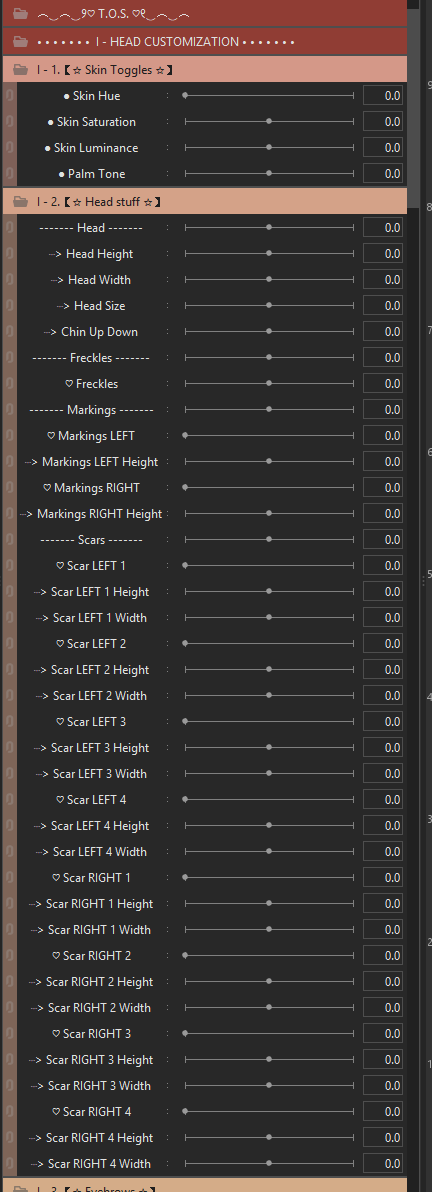Select the Scar RIGHT 1 Width parameter

pyautogui.click(x=91, y=930)
